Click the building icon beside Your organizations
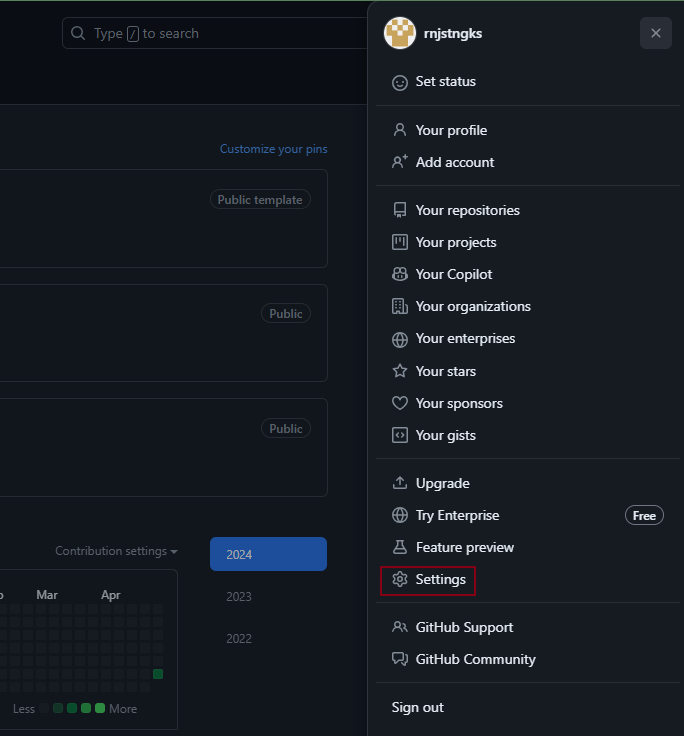Viewport: 684px width, 736px height. click(400, 306)
